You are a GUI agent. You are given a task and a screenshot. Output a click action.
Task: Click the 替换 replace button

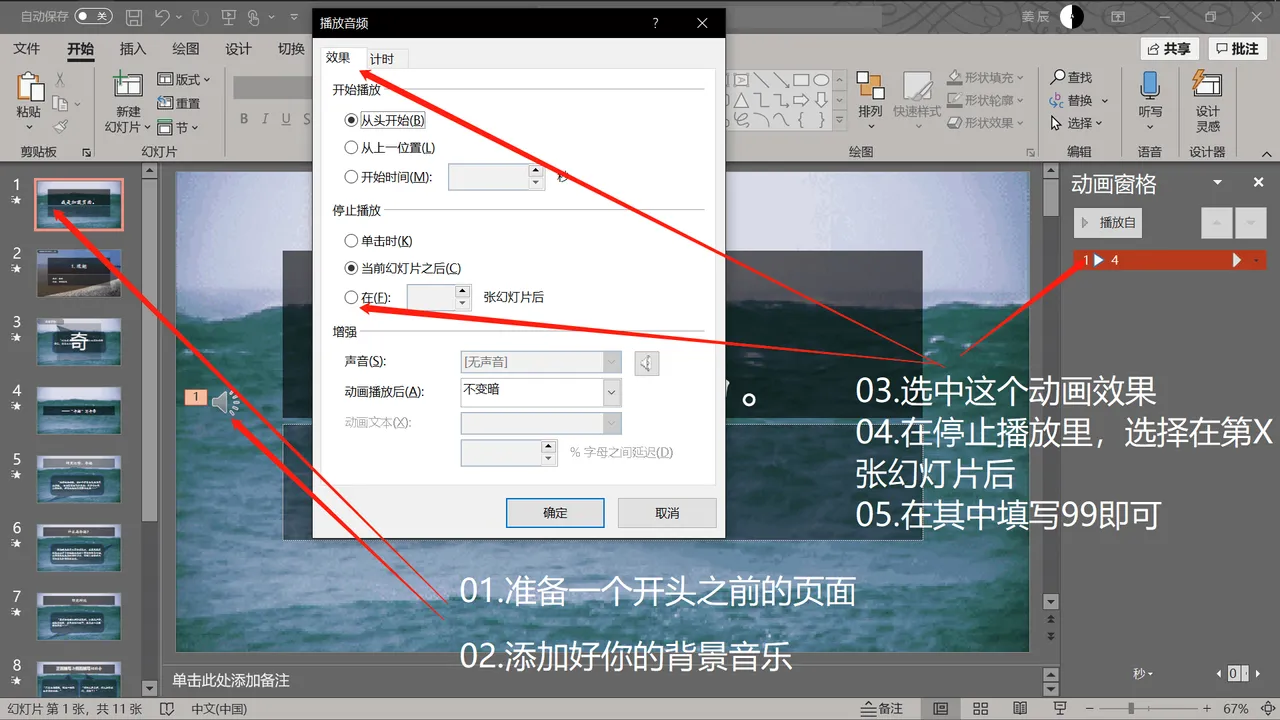click(1079, 100)
